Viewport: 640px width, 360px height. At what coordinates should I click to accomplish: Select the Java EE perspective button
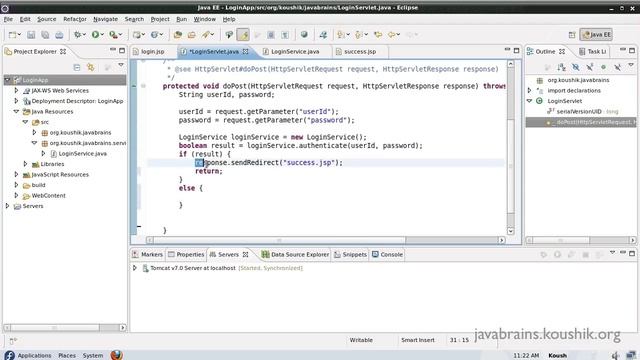click(596, 35)
